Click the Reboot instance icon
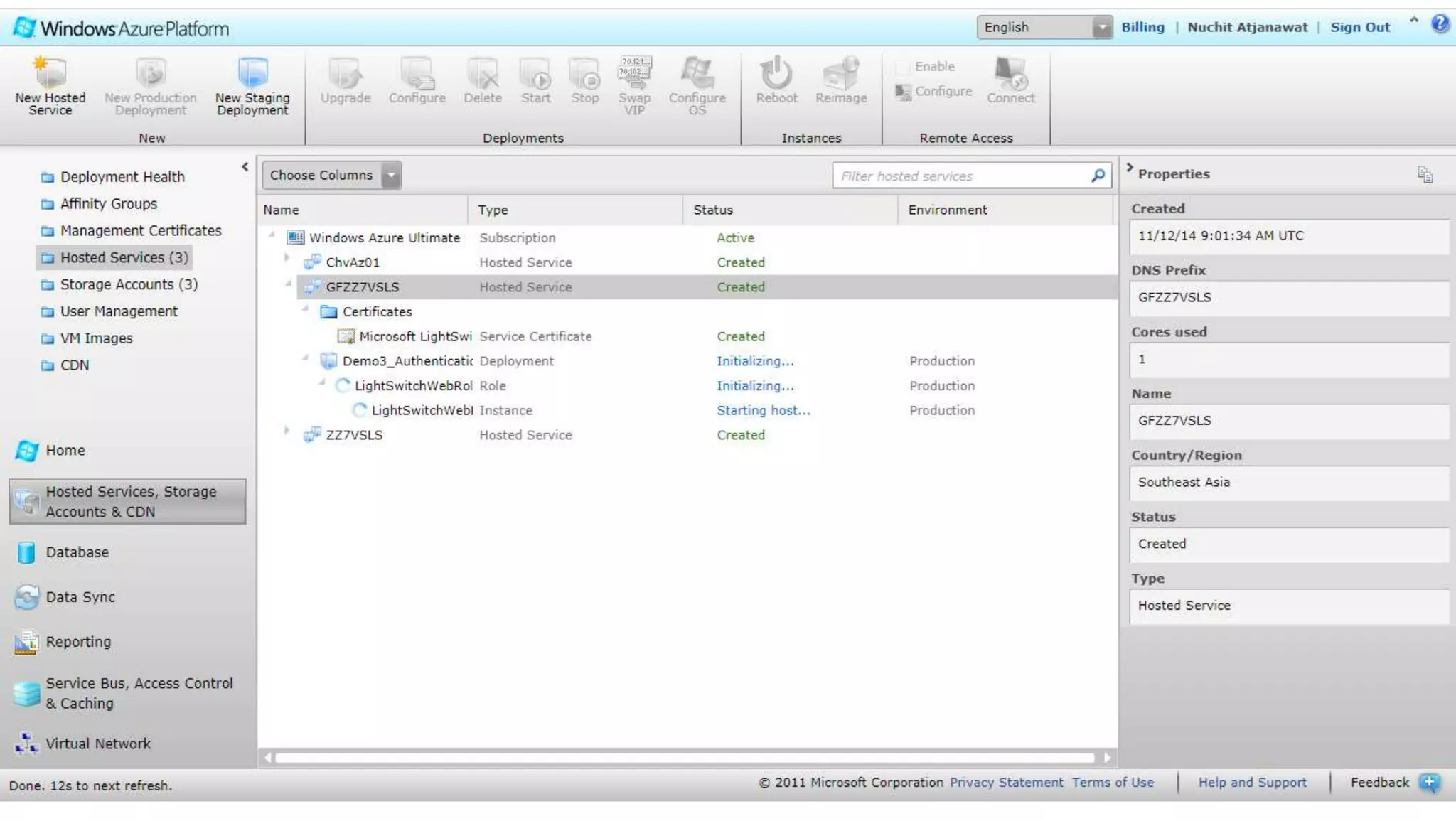The width and height of the screenshot is (1456, 821). [x=776, y=74]
